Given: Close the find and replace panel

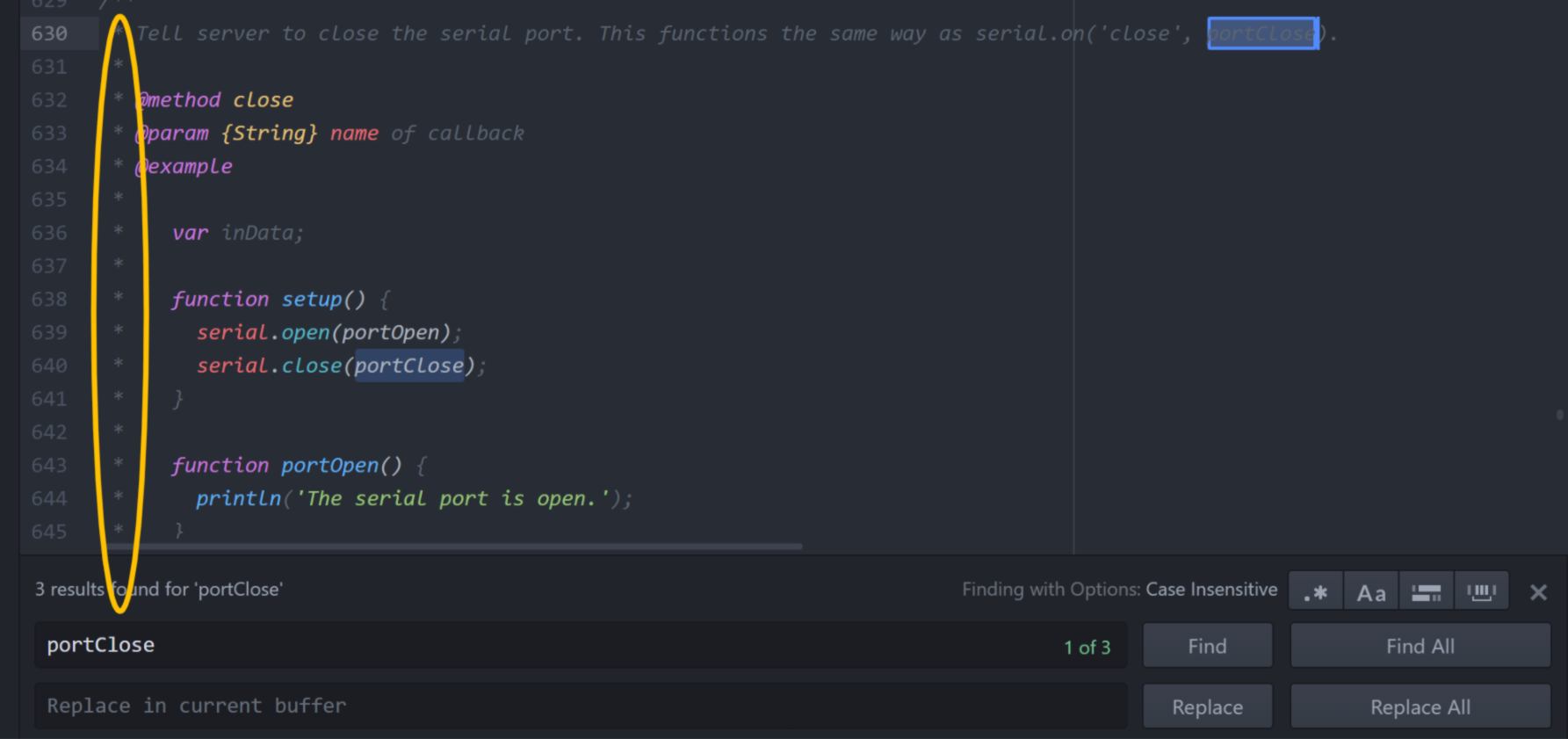Looking at the screenshot, I should coord(1538,592).
